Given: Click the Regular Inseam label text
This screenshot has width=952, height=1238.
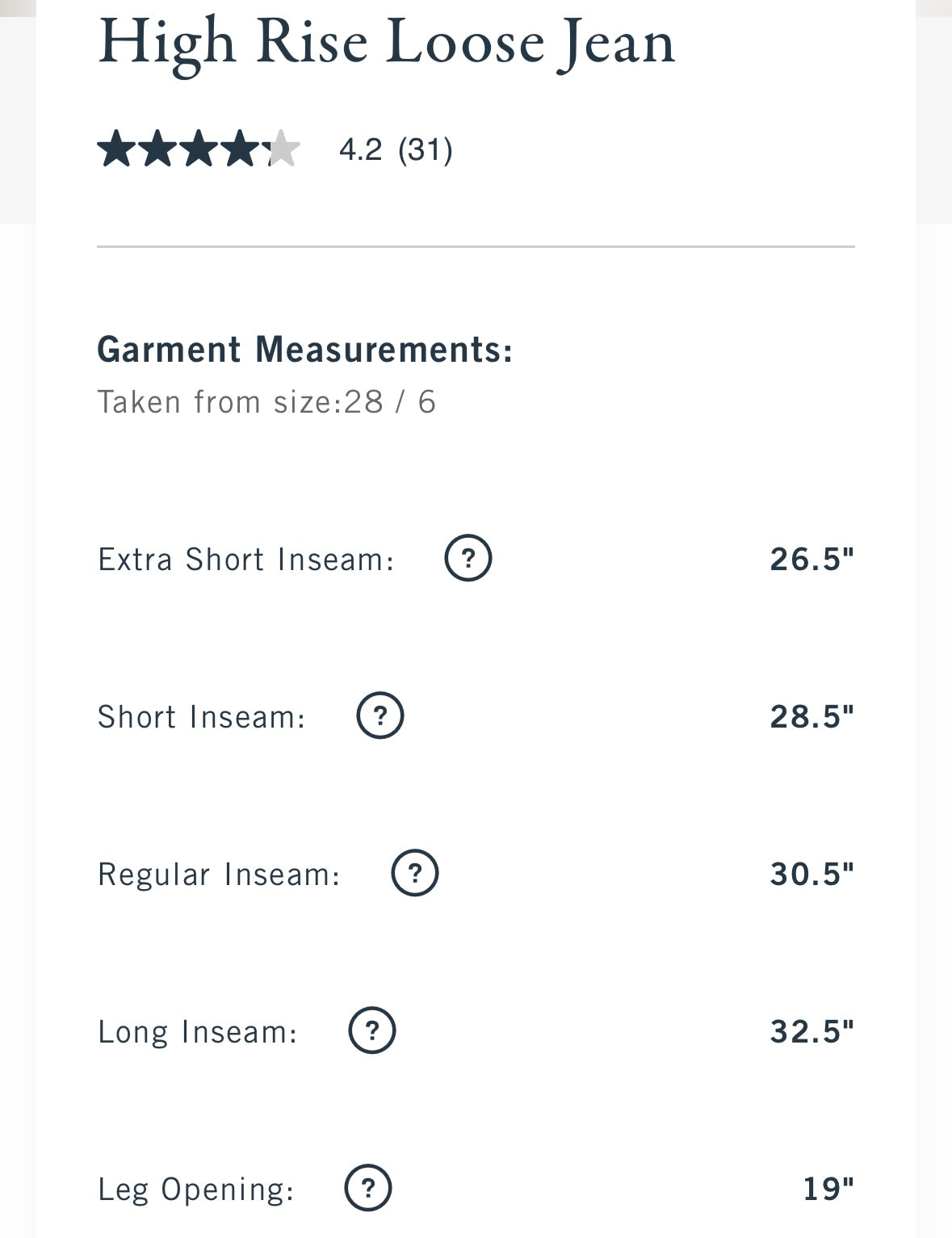Looking at the screenshot, I should click(x=220, y=875).
